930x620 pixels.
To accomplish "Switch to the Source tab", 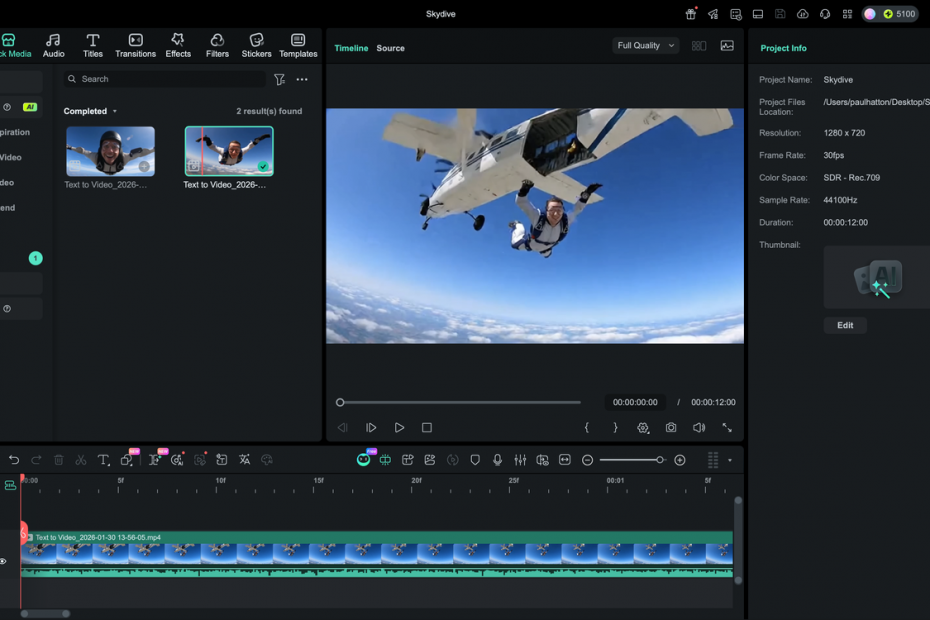I will (x=390, y=48).
